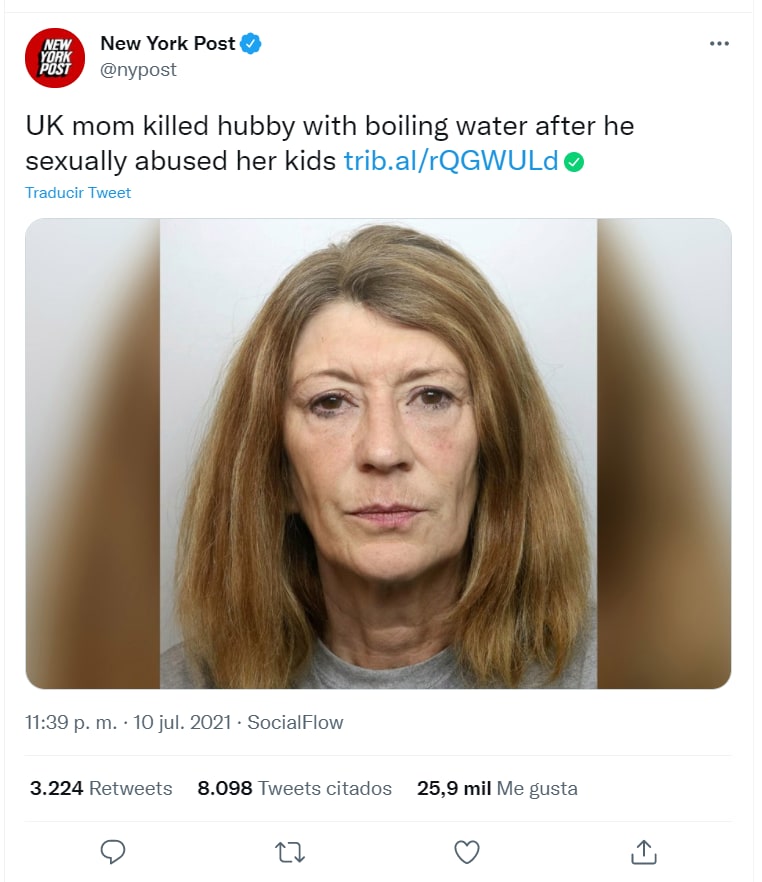The image size is (762, 882).
Task: View the 3.224 Retweets list
Action: 101,788
